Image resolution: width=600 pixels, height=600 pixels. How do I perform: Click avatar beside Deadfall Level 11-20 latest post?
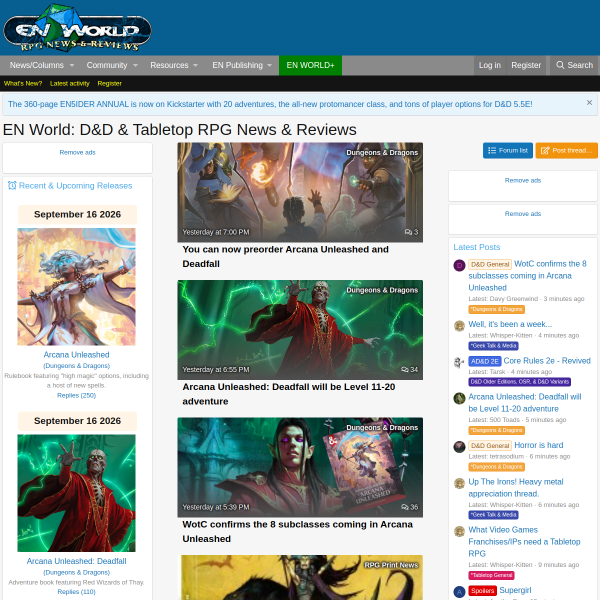pos(459,398)
